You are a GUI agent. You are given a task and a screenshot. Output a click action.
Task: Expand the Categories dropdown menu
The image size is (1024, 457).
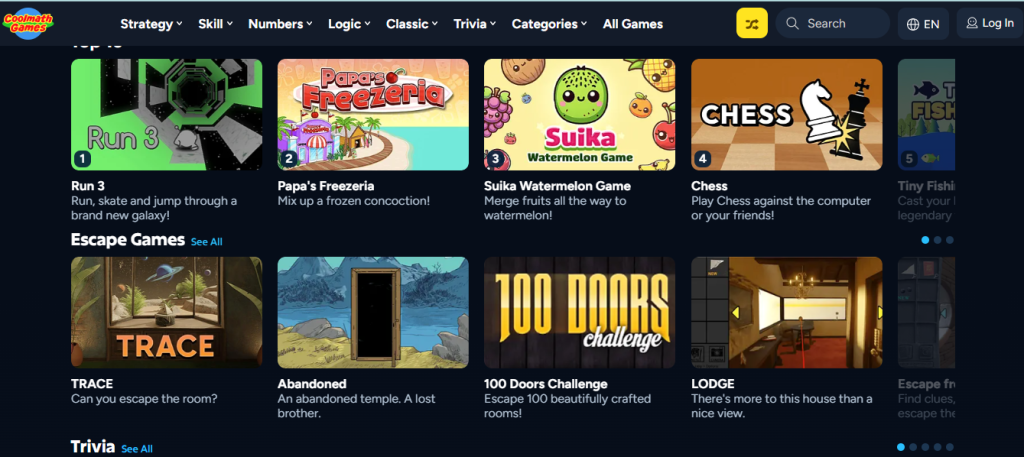[549, 24]
